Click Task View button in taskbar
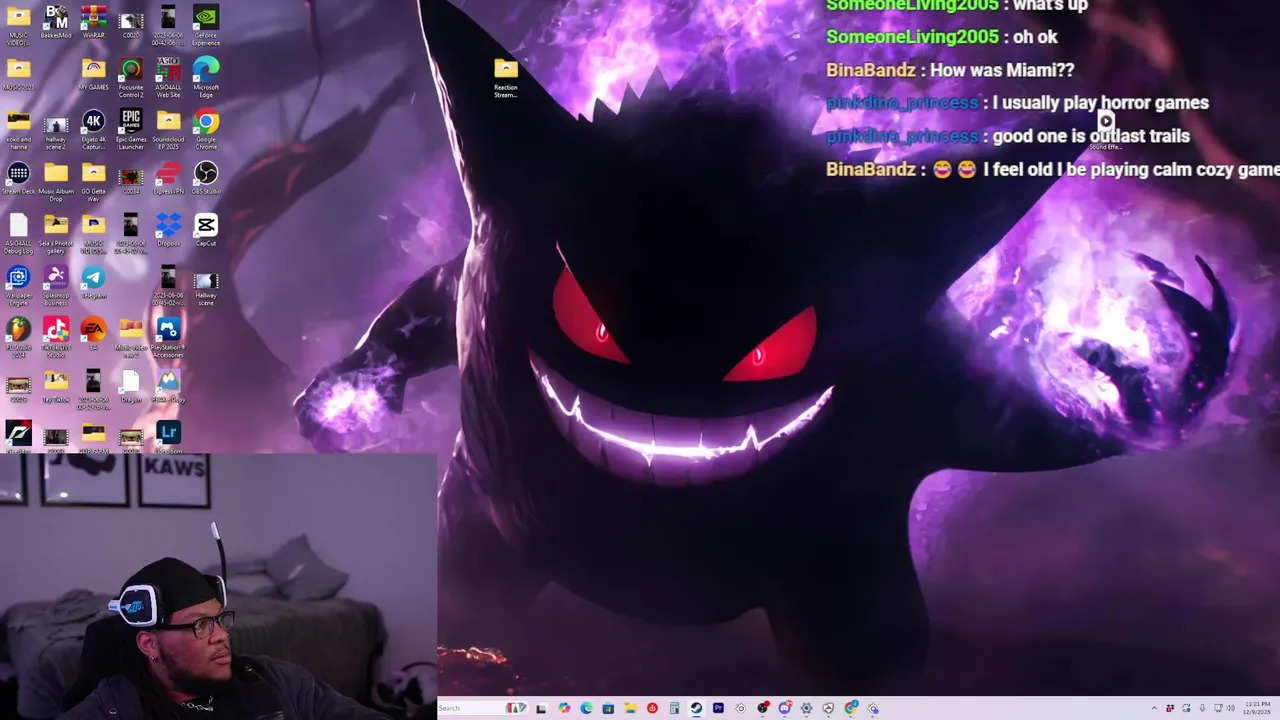Viewport: 1280px width, 720px height. pyautogui.click(x=541, y=709)
